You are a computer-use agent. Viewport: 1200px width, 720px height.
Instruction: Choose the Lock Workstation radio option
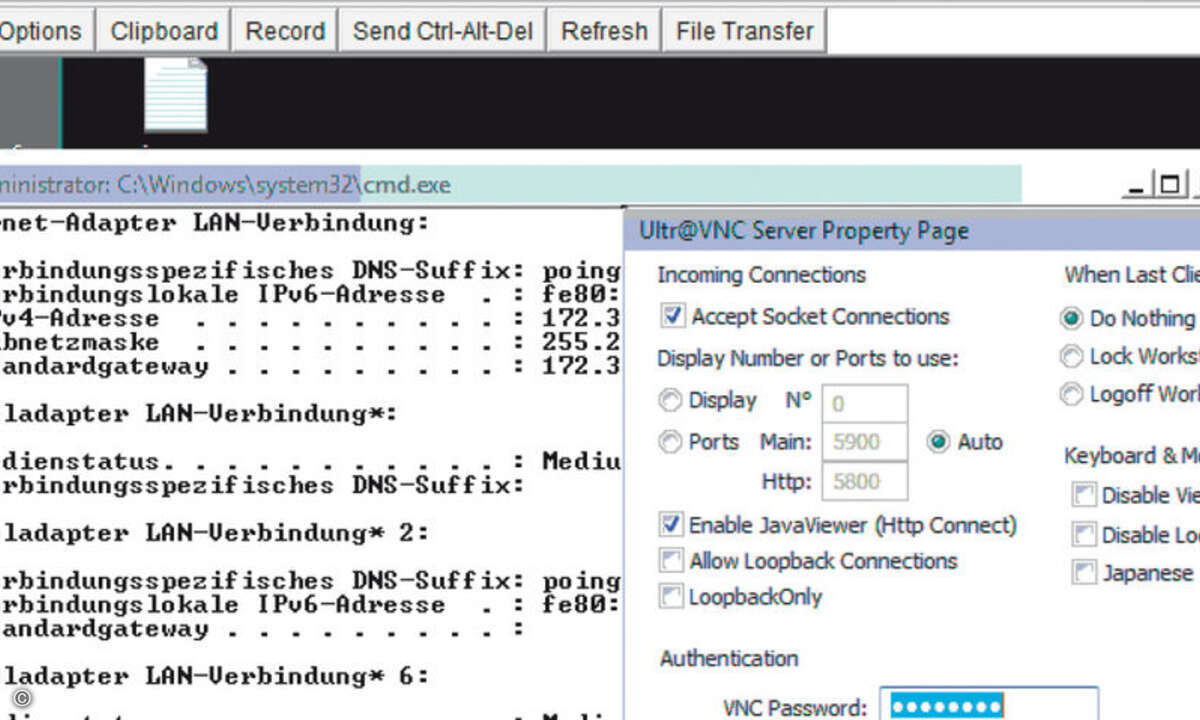coord(1072,356)
